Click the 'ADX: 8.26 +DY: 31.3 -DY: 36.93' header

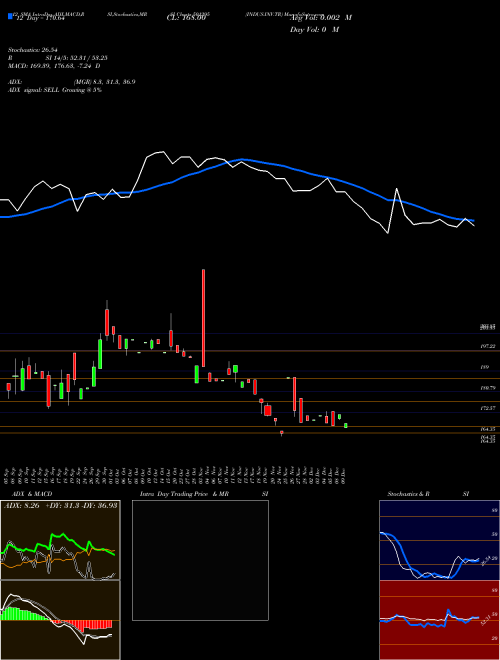point(60,505)
